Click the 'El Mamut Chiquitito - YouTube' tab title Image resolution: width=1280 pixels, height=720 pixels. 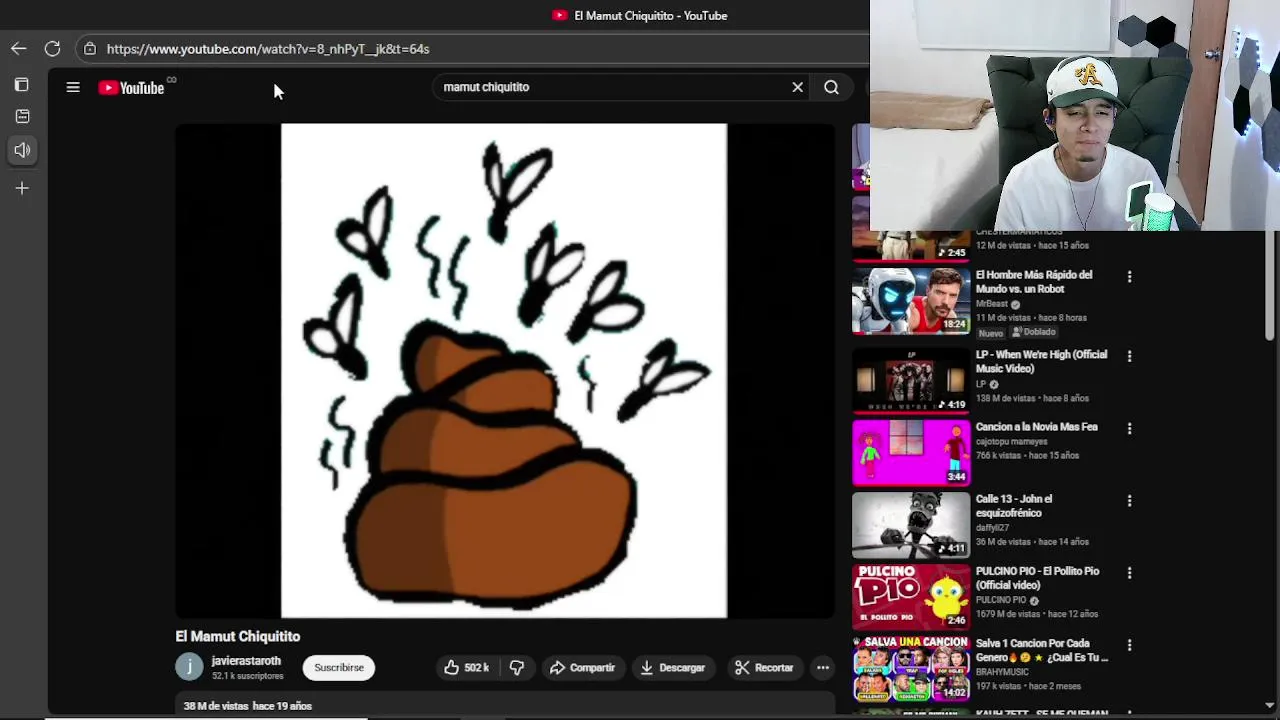point(650,16)
